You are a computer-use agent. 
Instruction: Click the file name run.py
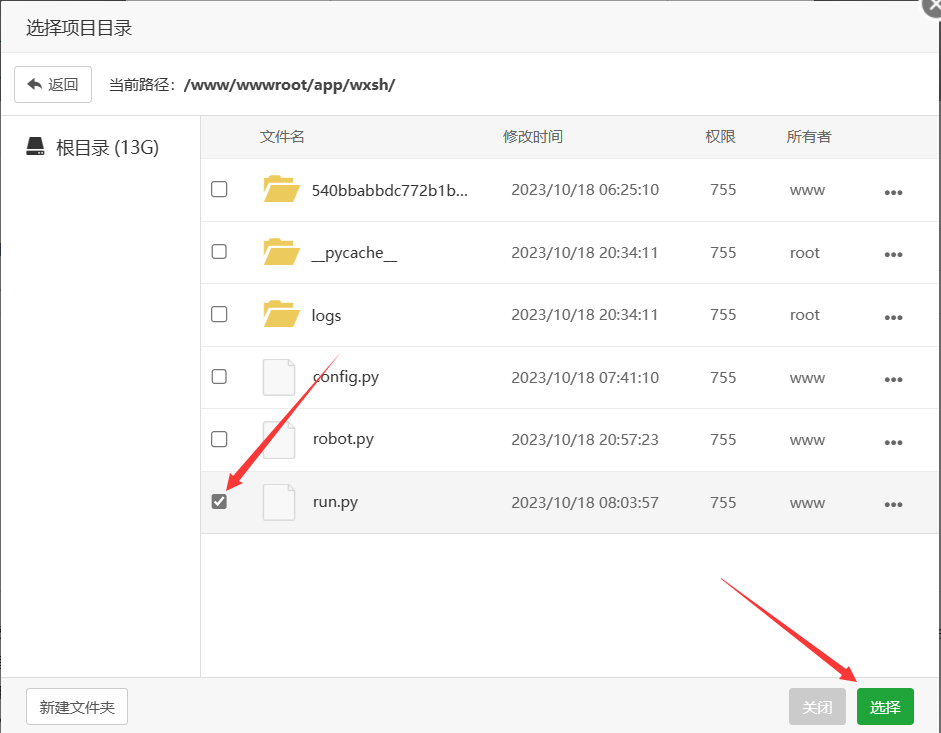(x=335, y=502)
